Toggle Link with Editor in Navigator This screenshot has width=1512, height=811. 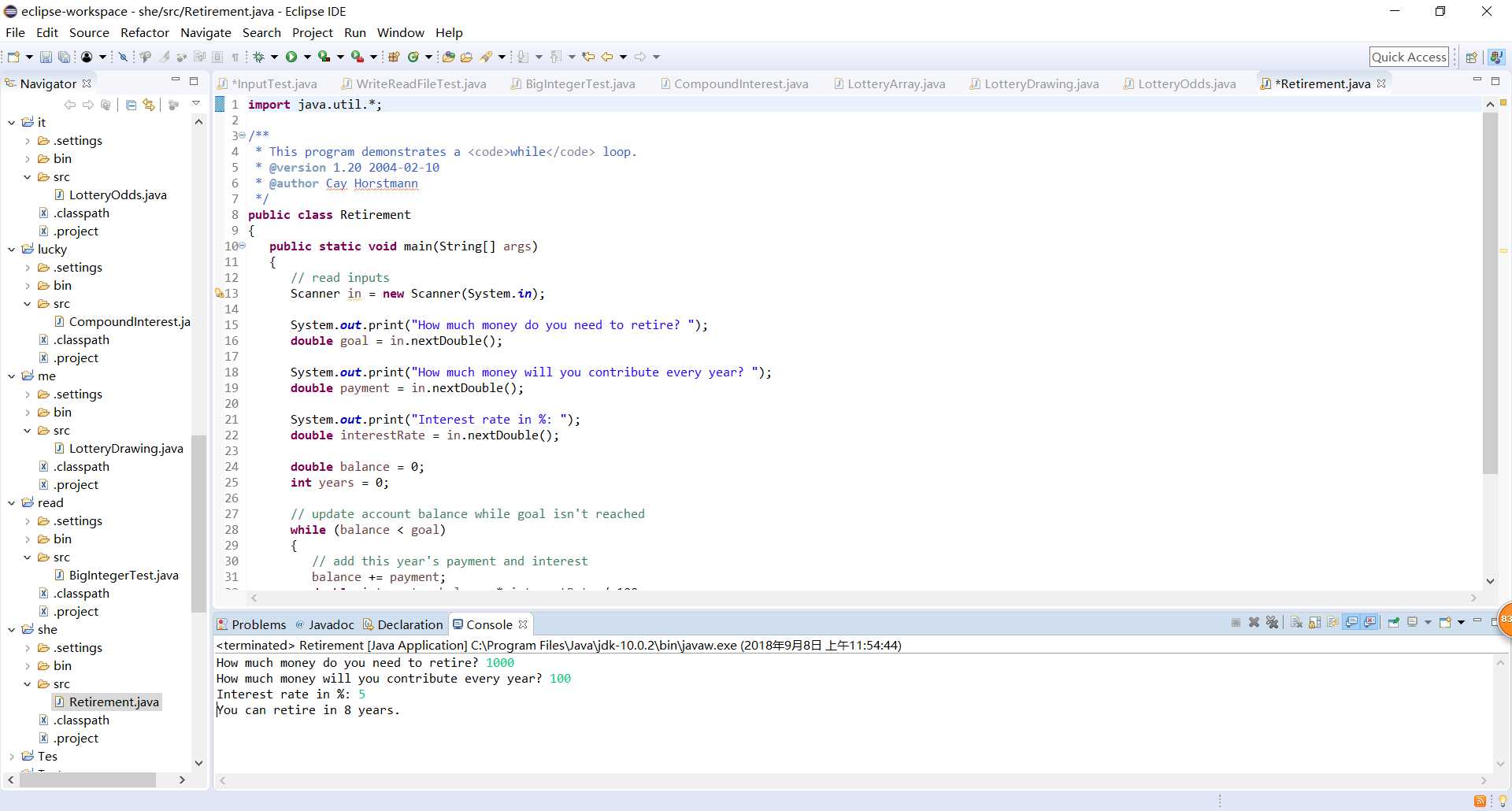coord(149,105)
